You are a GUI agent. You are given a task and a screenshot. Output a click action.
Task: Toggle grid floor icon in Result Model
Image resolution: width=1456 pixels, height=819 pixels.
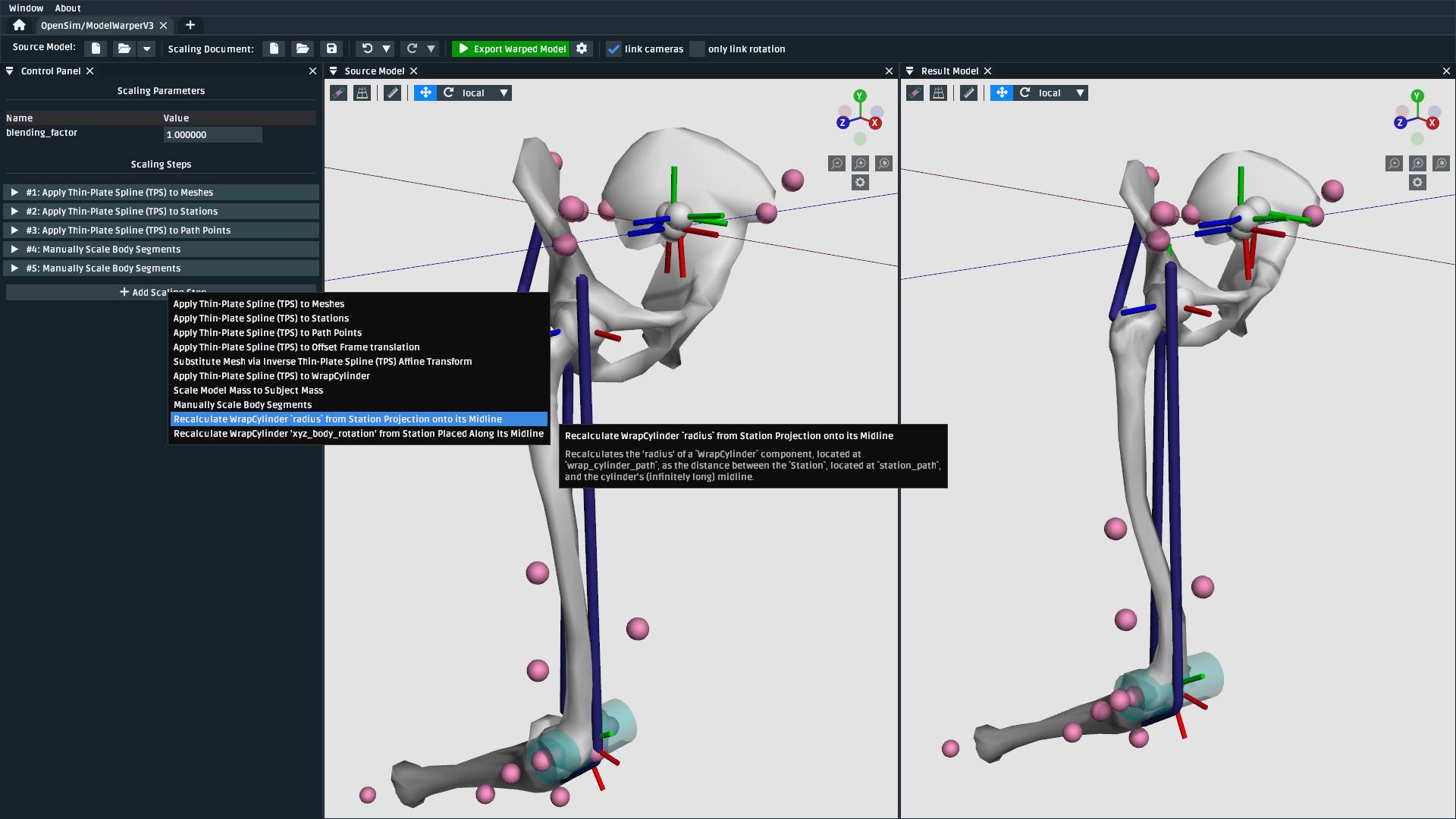coord(938,93)
